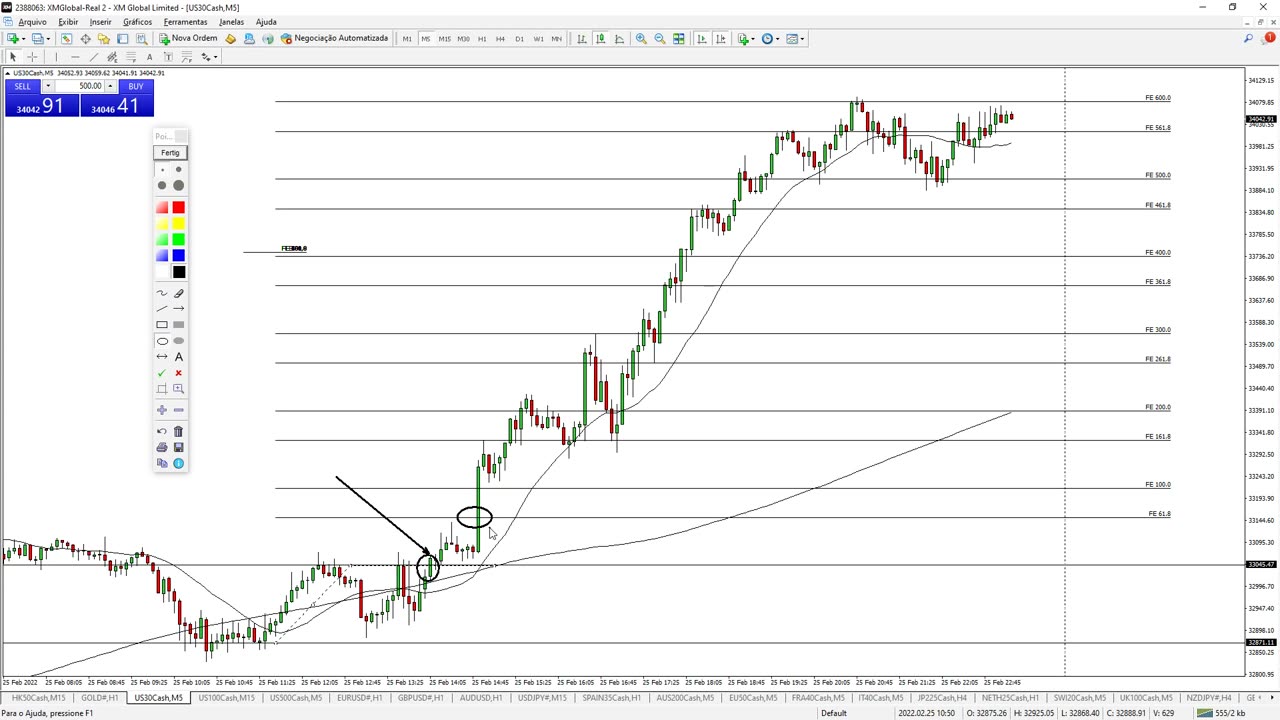Click the SELL one-click trade button
This screenshot has height=720, width=1280.
click(x=23, y=87)
